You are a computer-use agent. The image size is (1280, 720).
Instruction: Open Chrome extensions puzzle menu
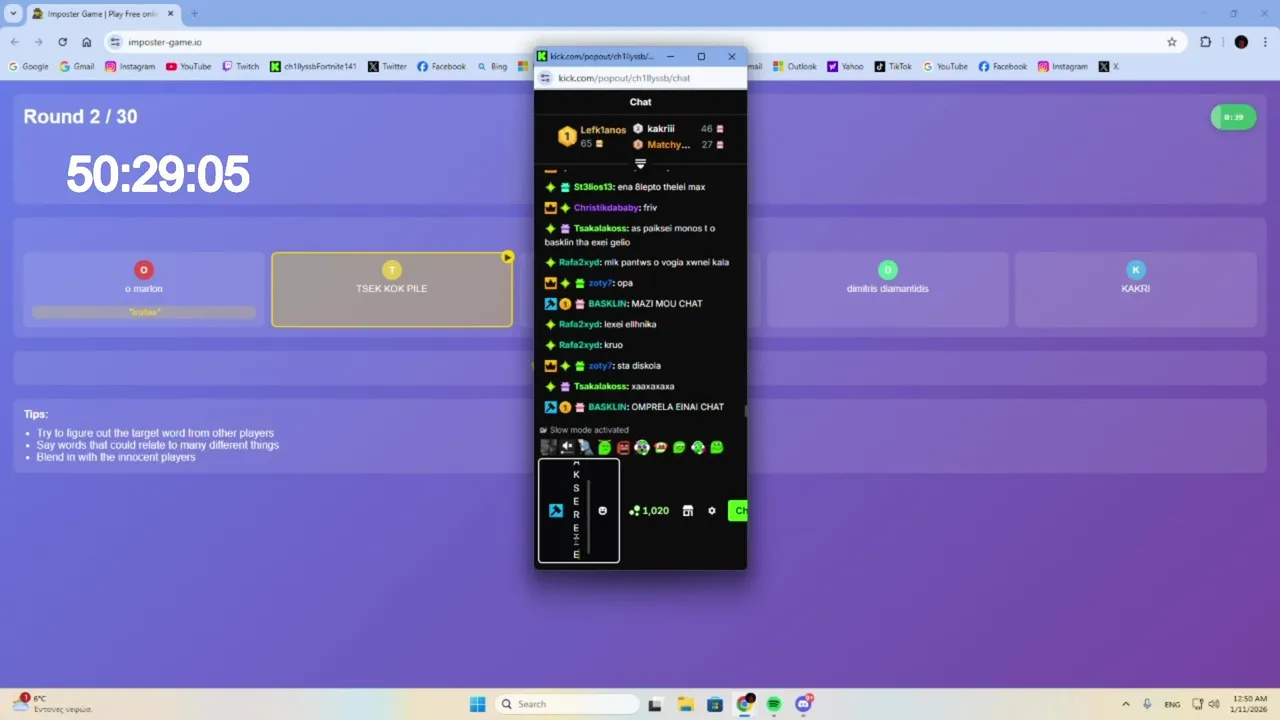[1205, 42]
